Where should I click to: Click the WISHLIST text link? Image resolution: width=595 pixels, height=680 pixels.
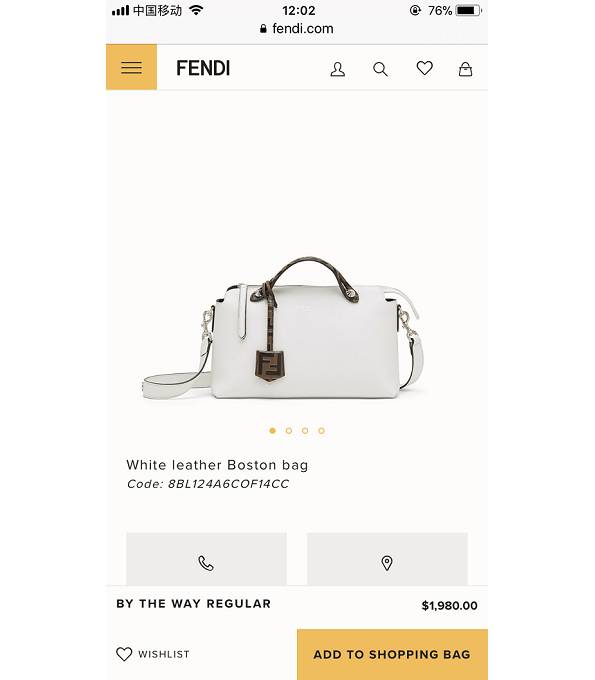pyautogui.click(x=163, y=654)
